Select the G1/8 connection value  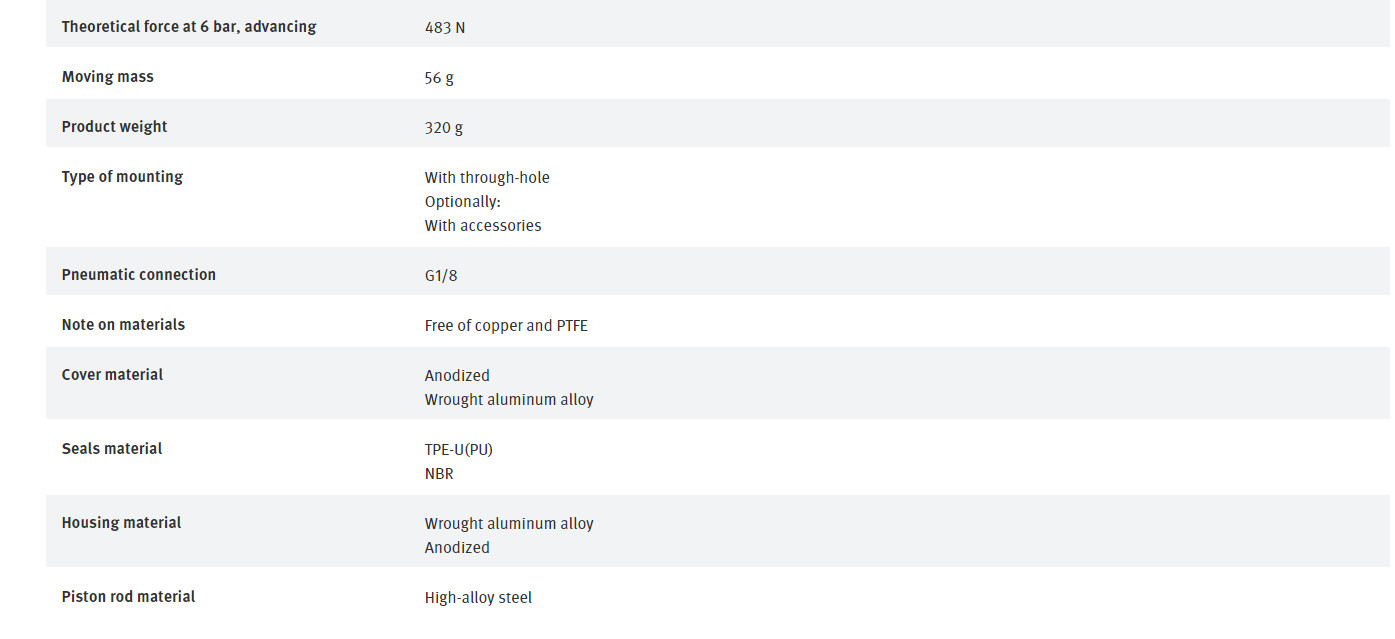coord(441,276)
